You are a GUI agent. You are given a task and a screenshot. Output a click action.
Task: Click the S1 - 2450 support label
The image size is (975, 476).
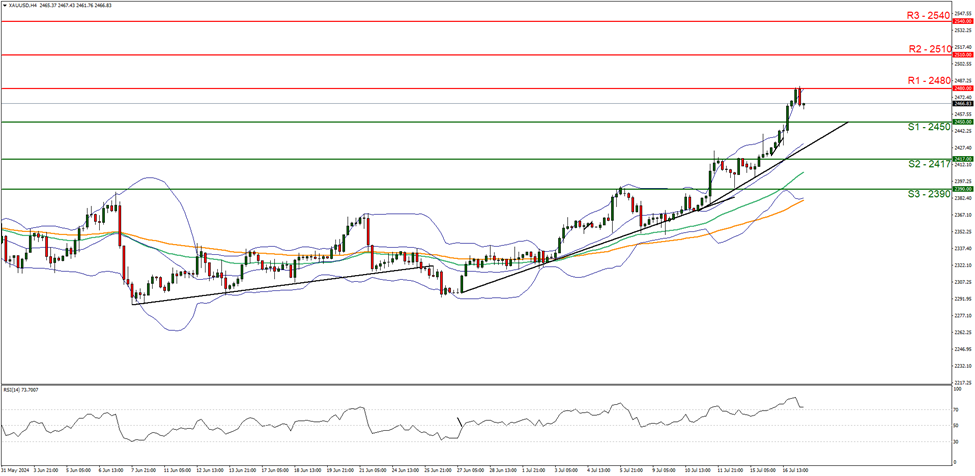[927, 127]
